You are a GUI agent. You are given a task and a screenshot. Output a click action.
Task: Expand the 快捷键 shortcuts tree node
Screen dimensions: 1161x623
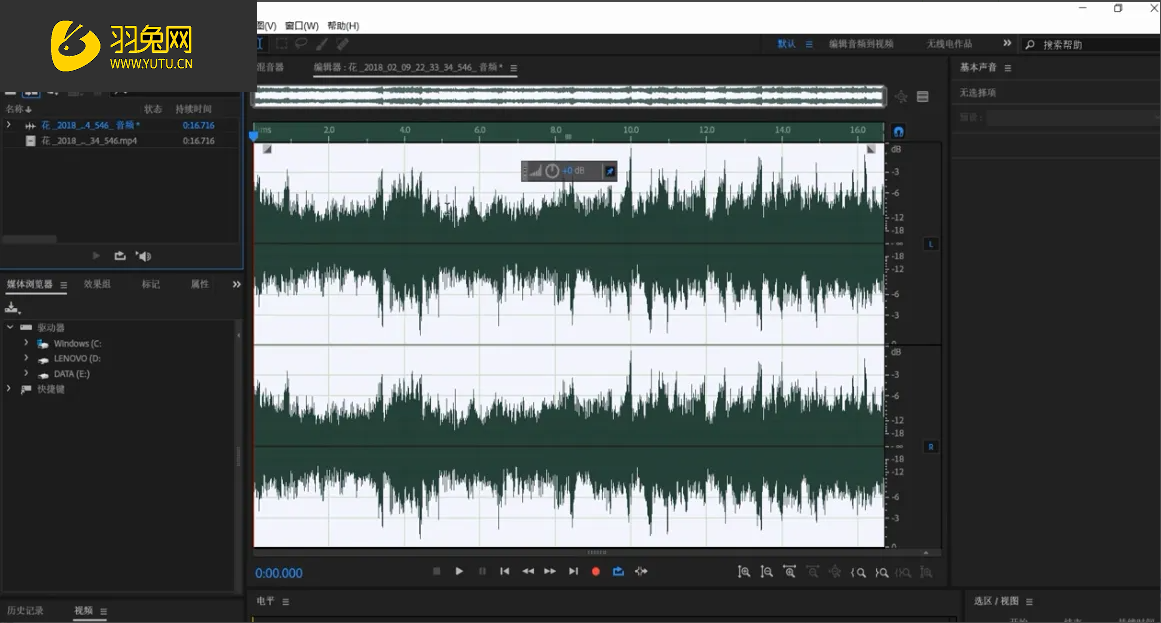pyautogui.click(x=10, y=389)
